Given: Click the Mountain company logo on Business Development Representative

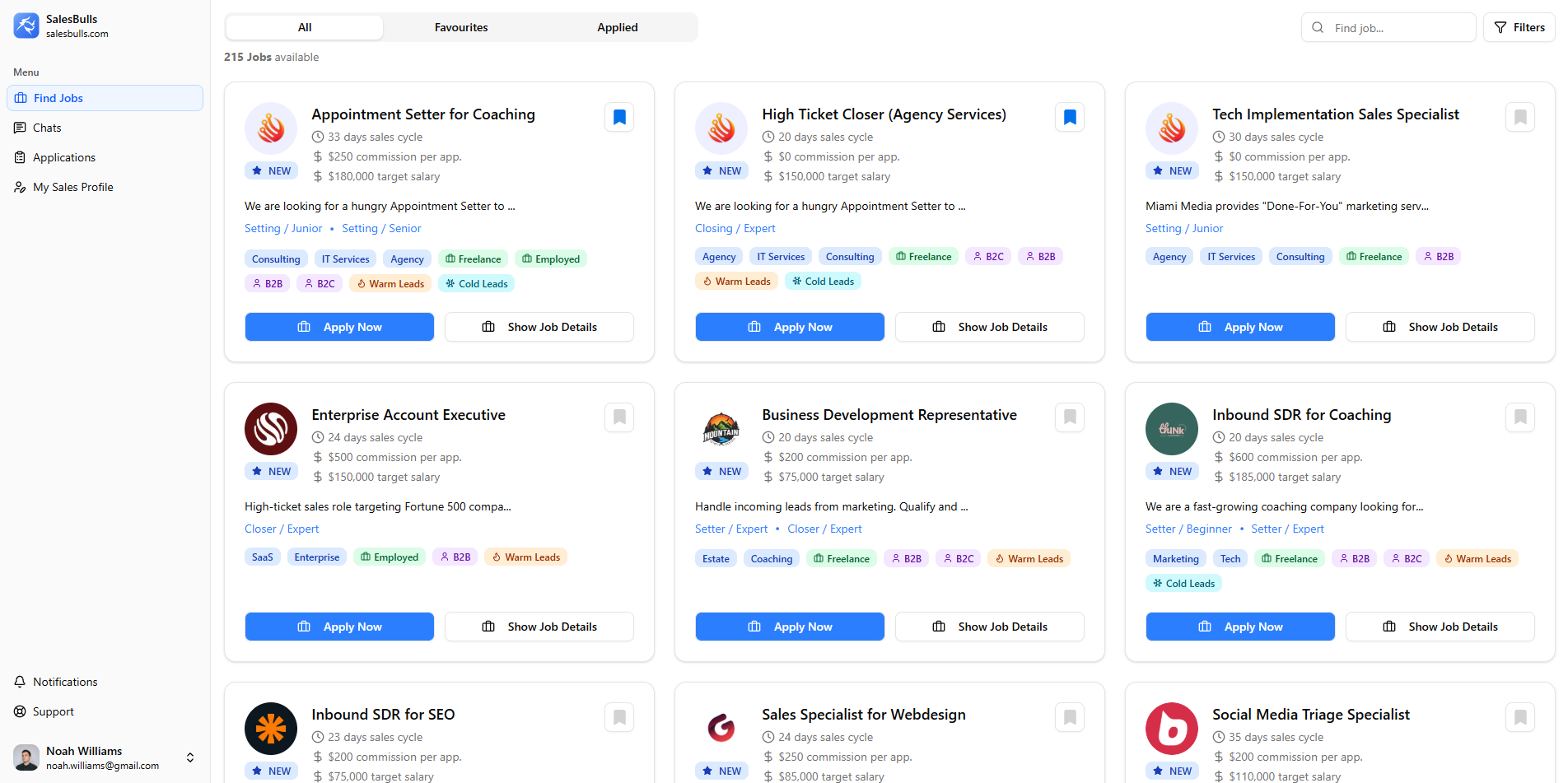Looking at the screenshot, I should coord(721,428).
